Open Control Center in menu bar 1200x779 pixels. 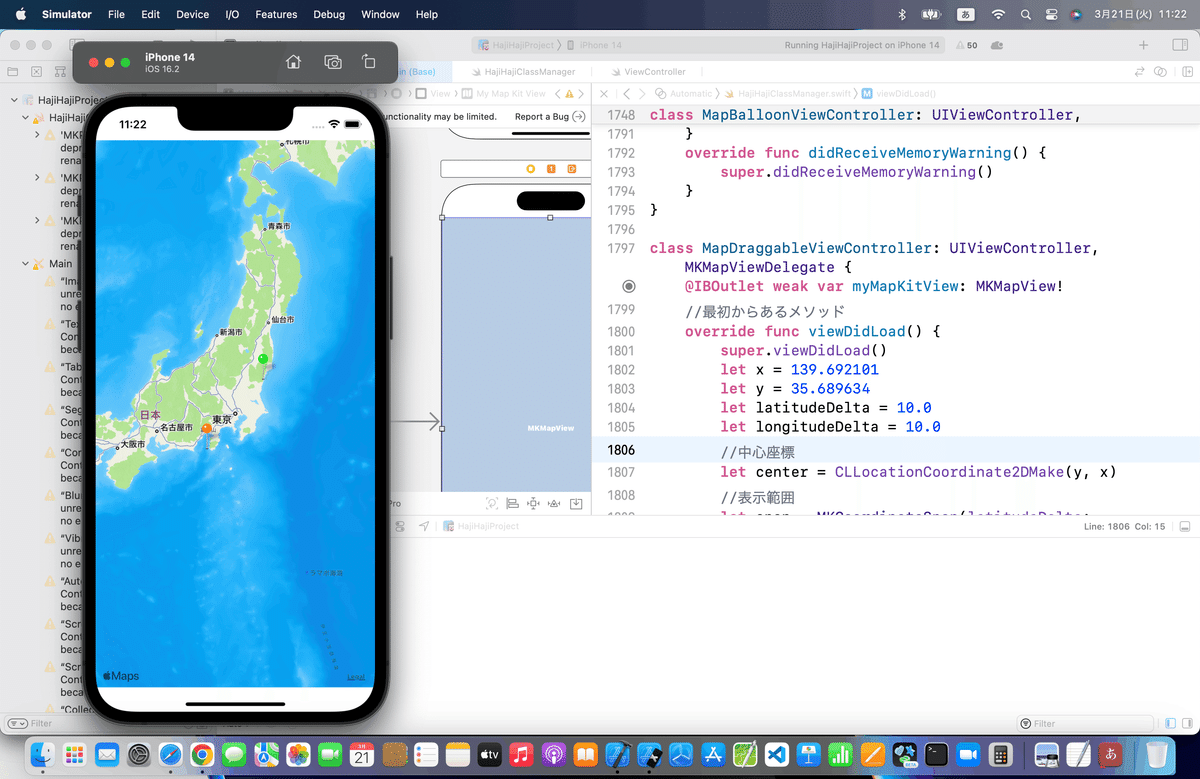pos(1052,14)
